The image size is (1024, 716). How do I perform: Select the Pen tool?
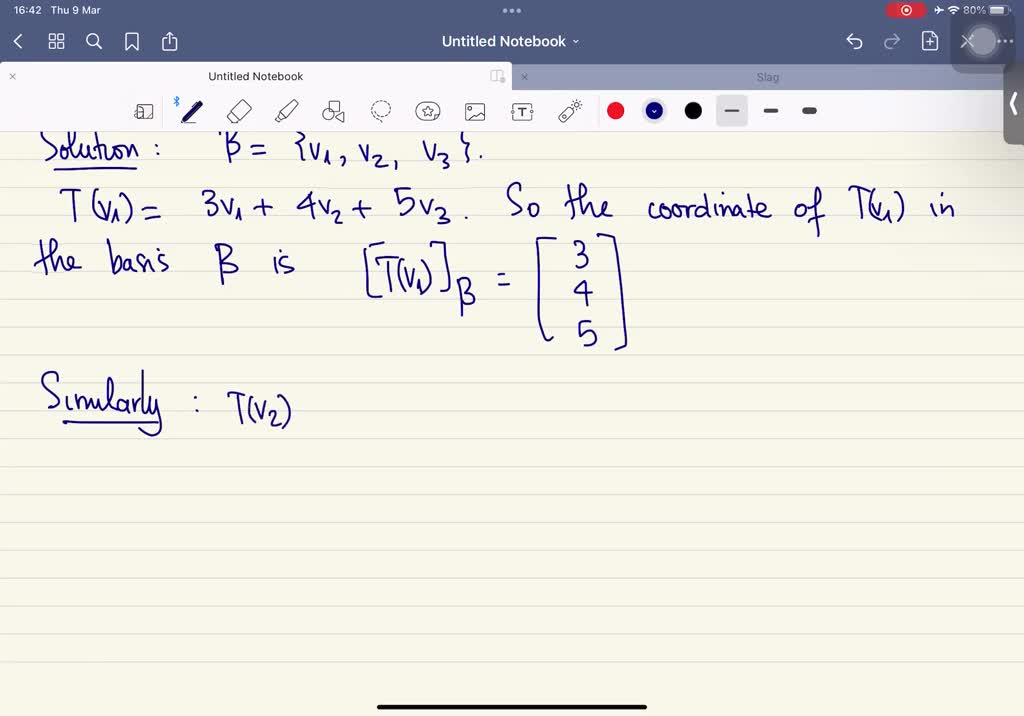pos(191,111)
